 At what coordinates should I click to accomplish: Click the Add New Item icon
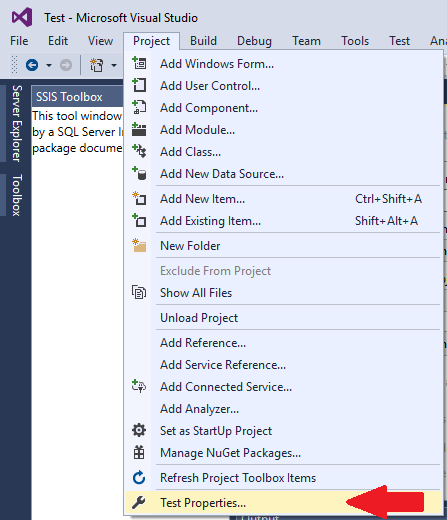(139, 198)
